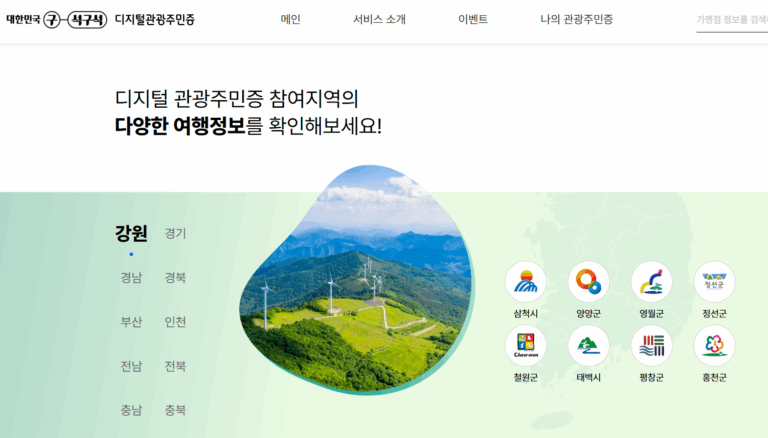The width and height of the screenshot is (768, 438).
Task: Click the 영월군 text label
Action: click(651, 314)
